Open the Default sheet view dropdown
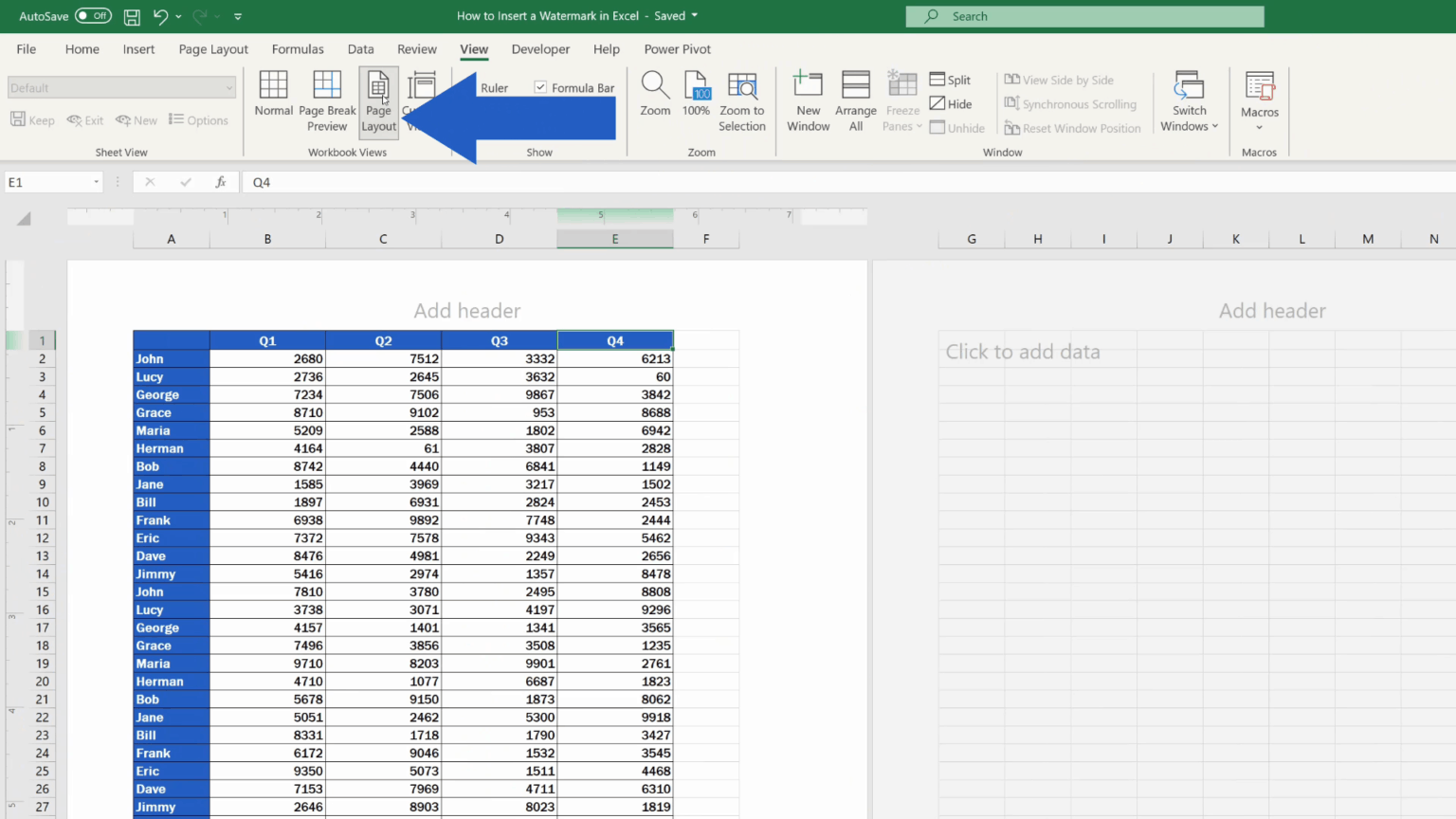 [x=120, y=87]
